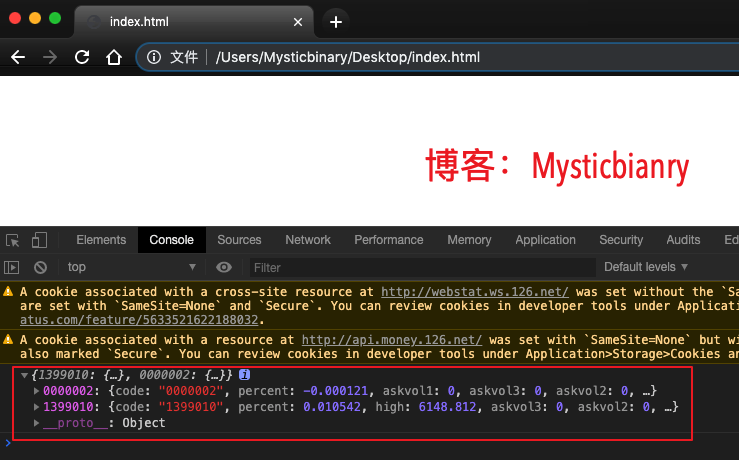Select the index.html browser tab
739x460 pixels.
(x=193, y=22)
